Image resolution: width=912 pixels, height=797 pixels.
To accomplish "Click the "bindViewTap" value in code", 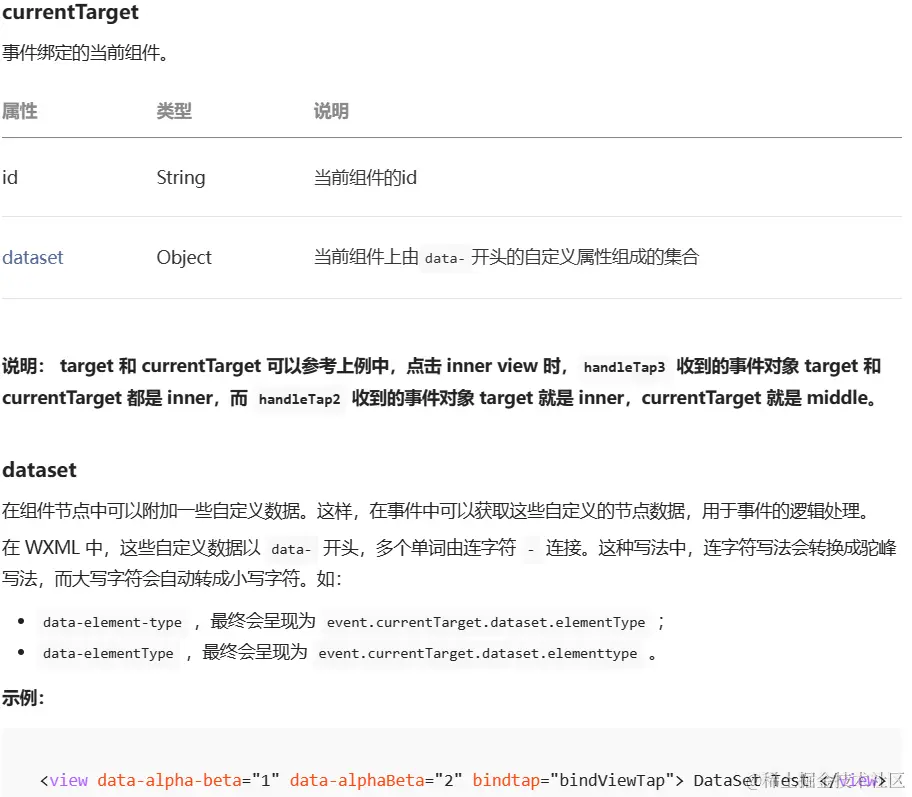I will (x=611, y=780).
